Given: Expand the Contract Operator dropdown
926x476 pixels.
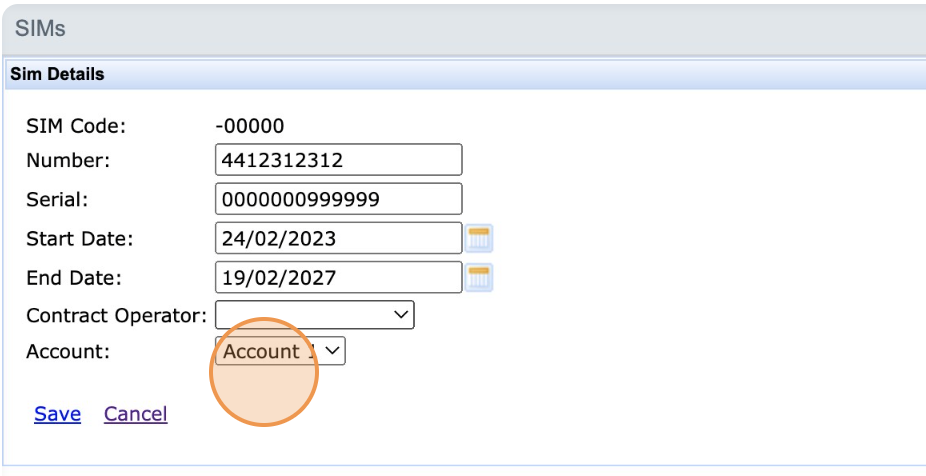Looking at the screenshot, I should pyautogui.click(x=314, y=315).
